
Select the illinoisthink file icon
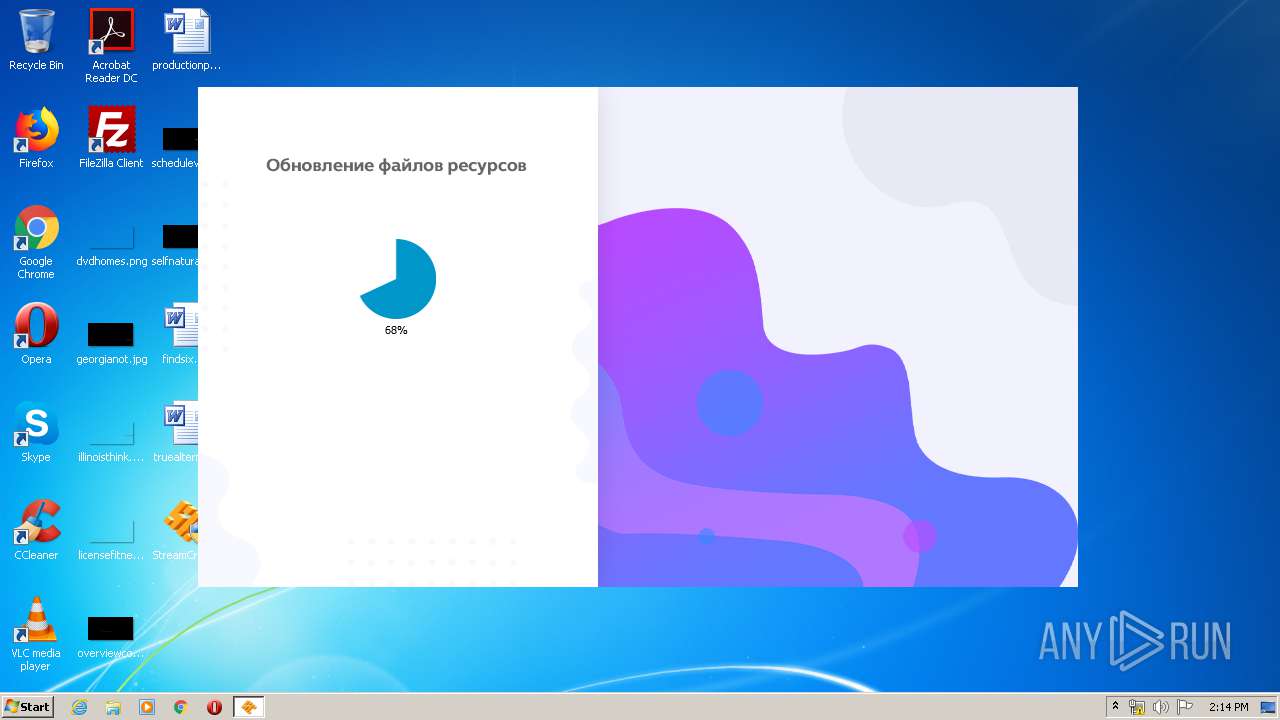pyautogui.click(x=111, y=441)
